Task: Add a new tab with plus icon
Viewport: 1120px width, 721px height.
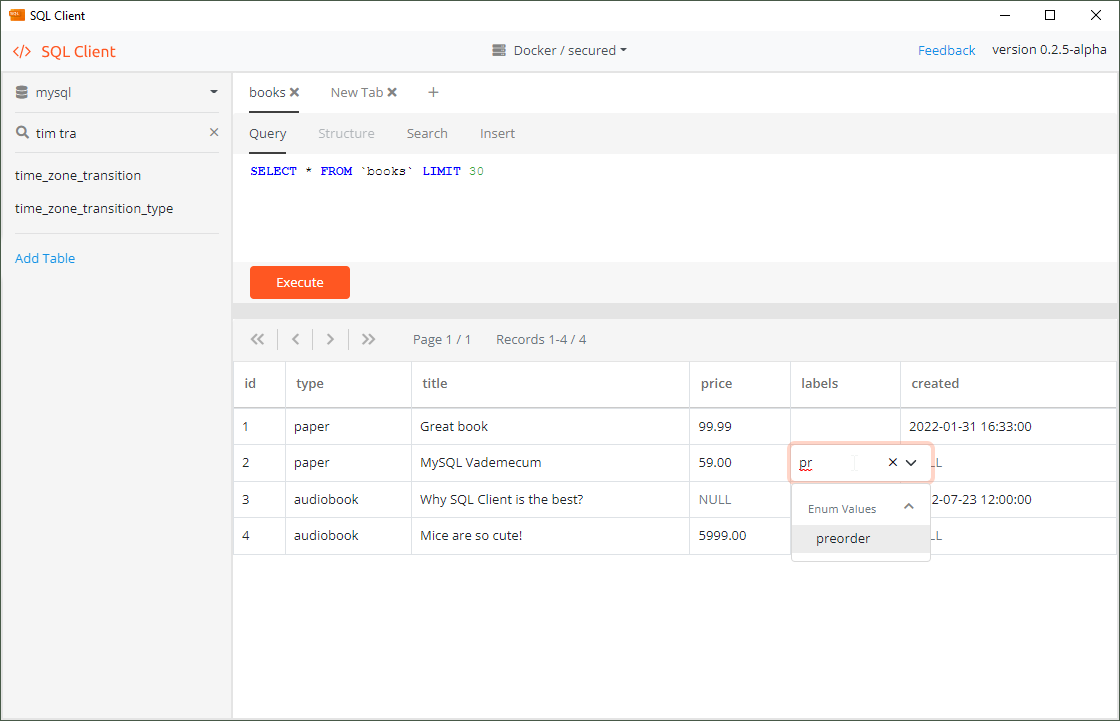Action: click(433, 92)
